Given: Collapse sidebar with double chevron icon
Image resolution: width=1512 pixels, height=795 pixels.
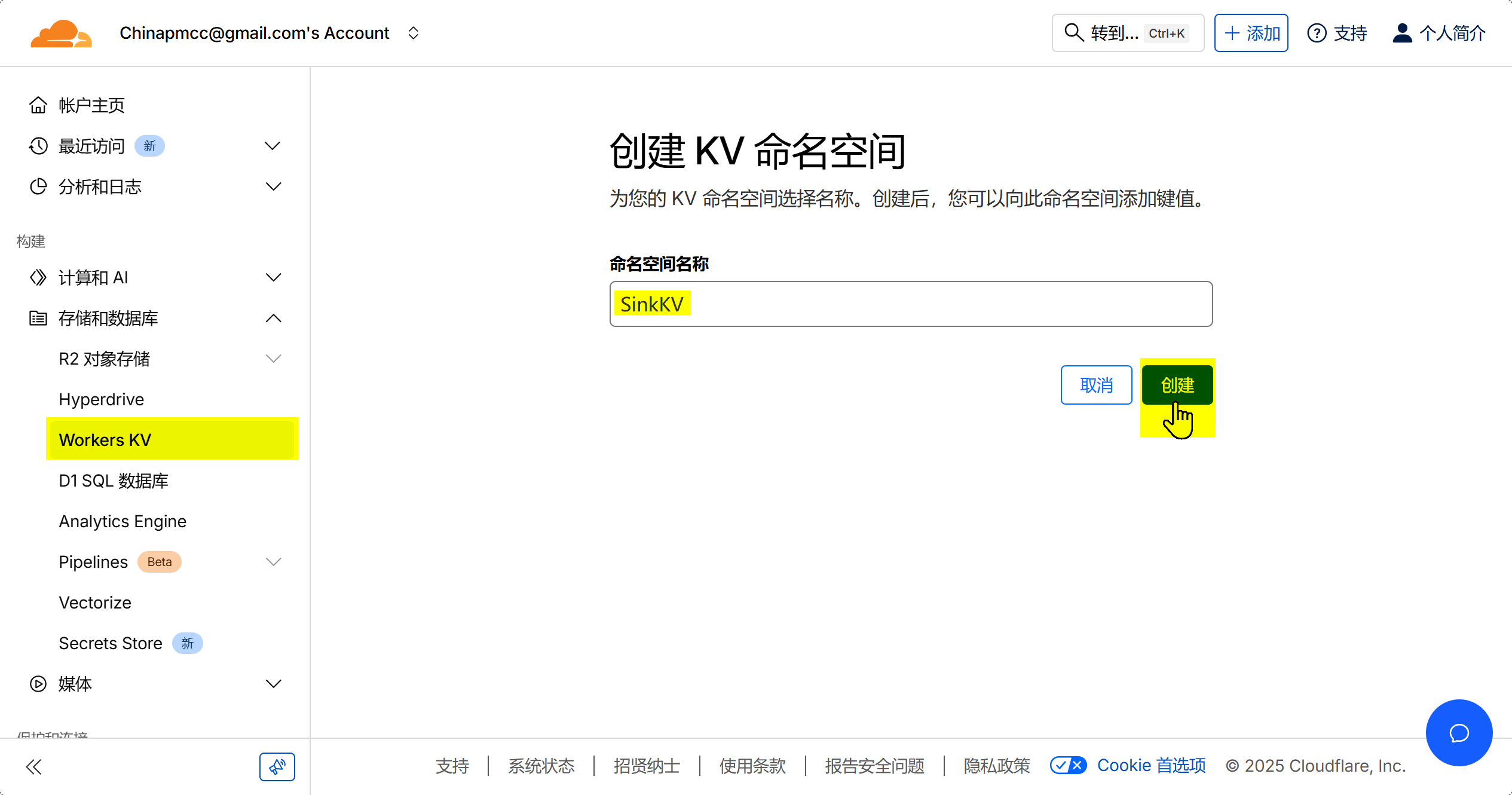Looking at the screenshot, I should tap(34, 767).
